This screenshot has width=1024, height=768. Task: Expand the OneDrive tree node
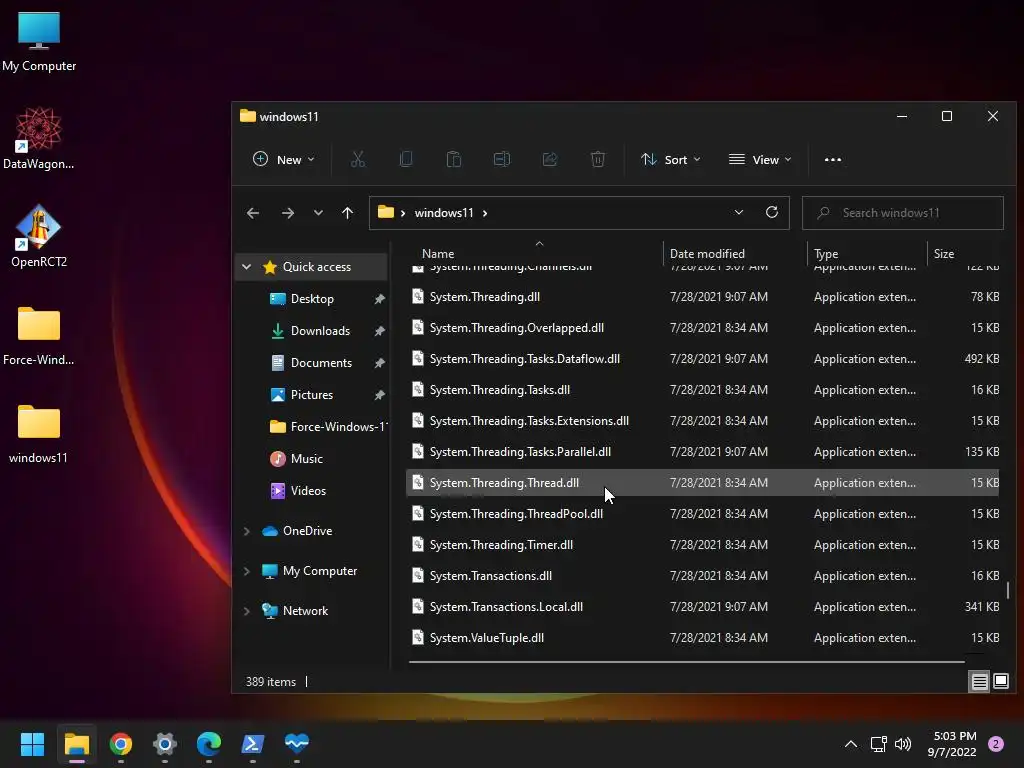246,531
